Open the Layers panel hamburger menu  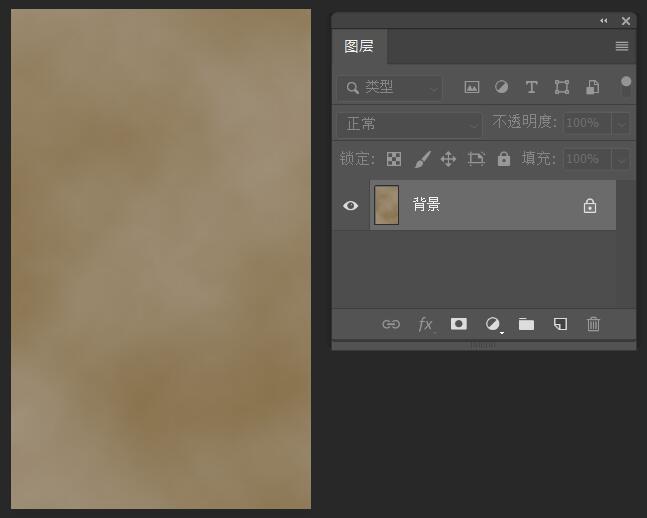pos(622,46)
